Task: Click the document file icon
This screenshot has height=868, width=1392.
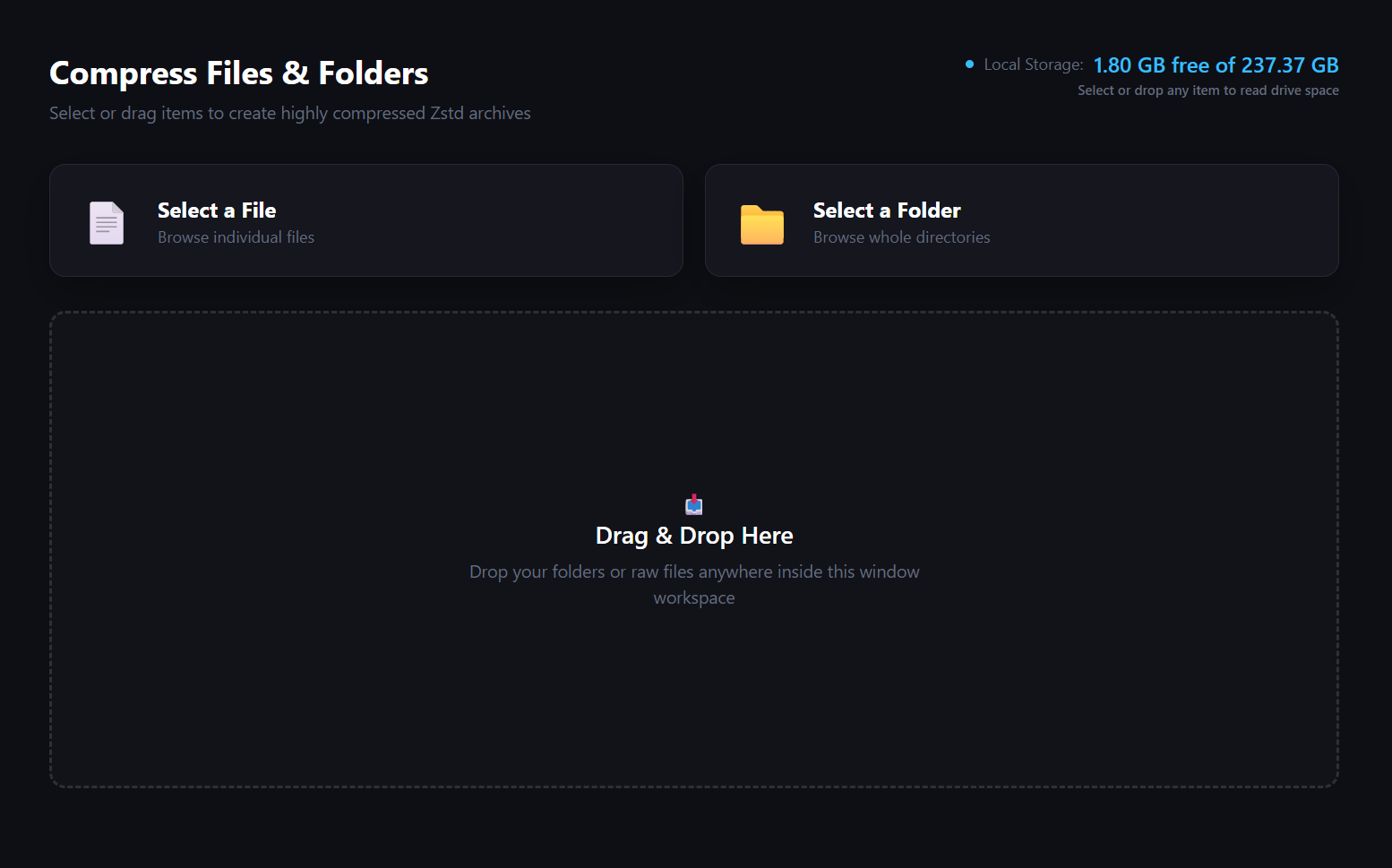Action: point(107,223)
